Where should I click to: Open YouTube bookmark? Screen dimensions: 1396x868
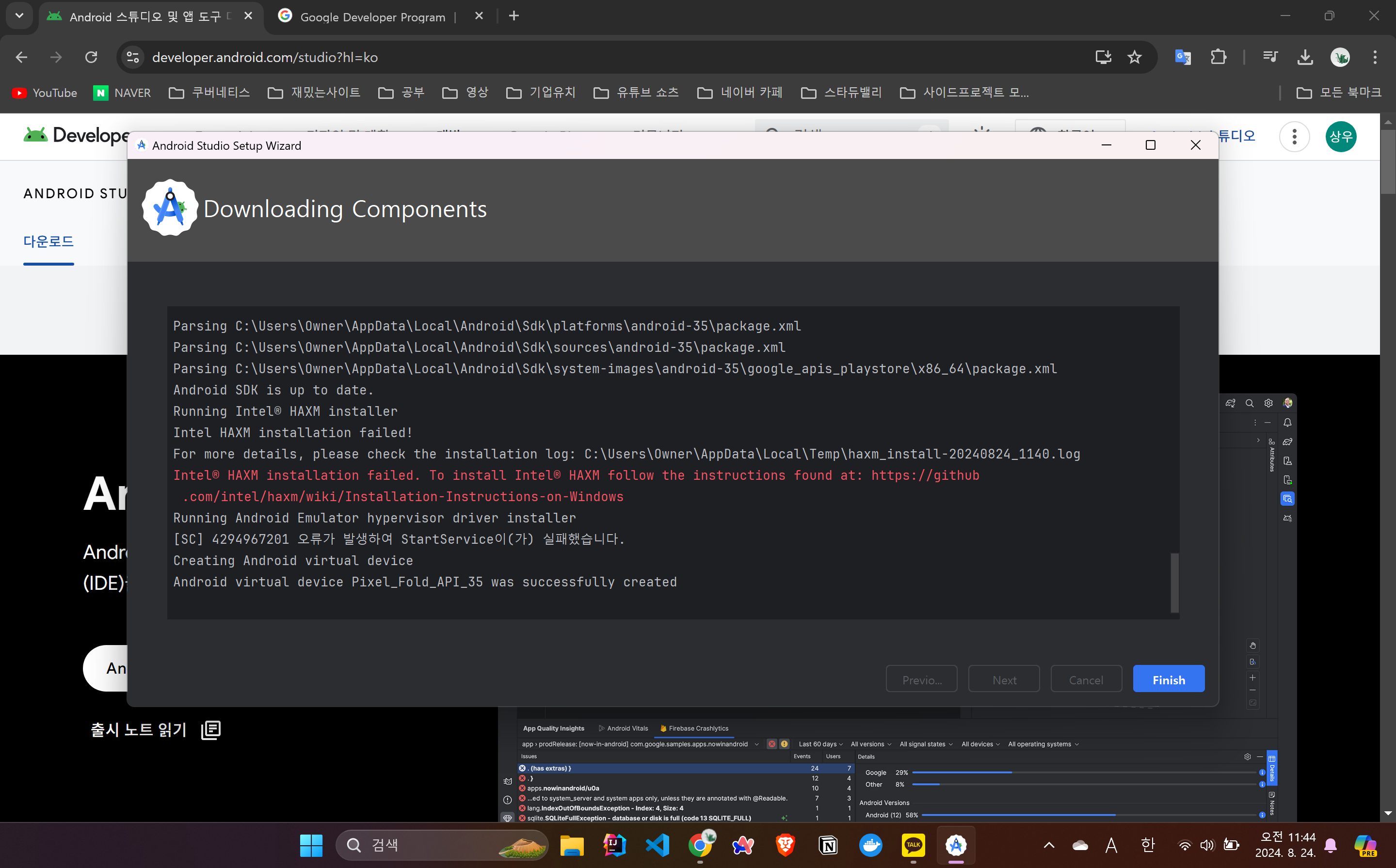[x=44, y=93]
